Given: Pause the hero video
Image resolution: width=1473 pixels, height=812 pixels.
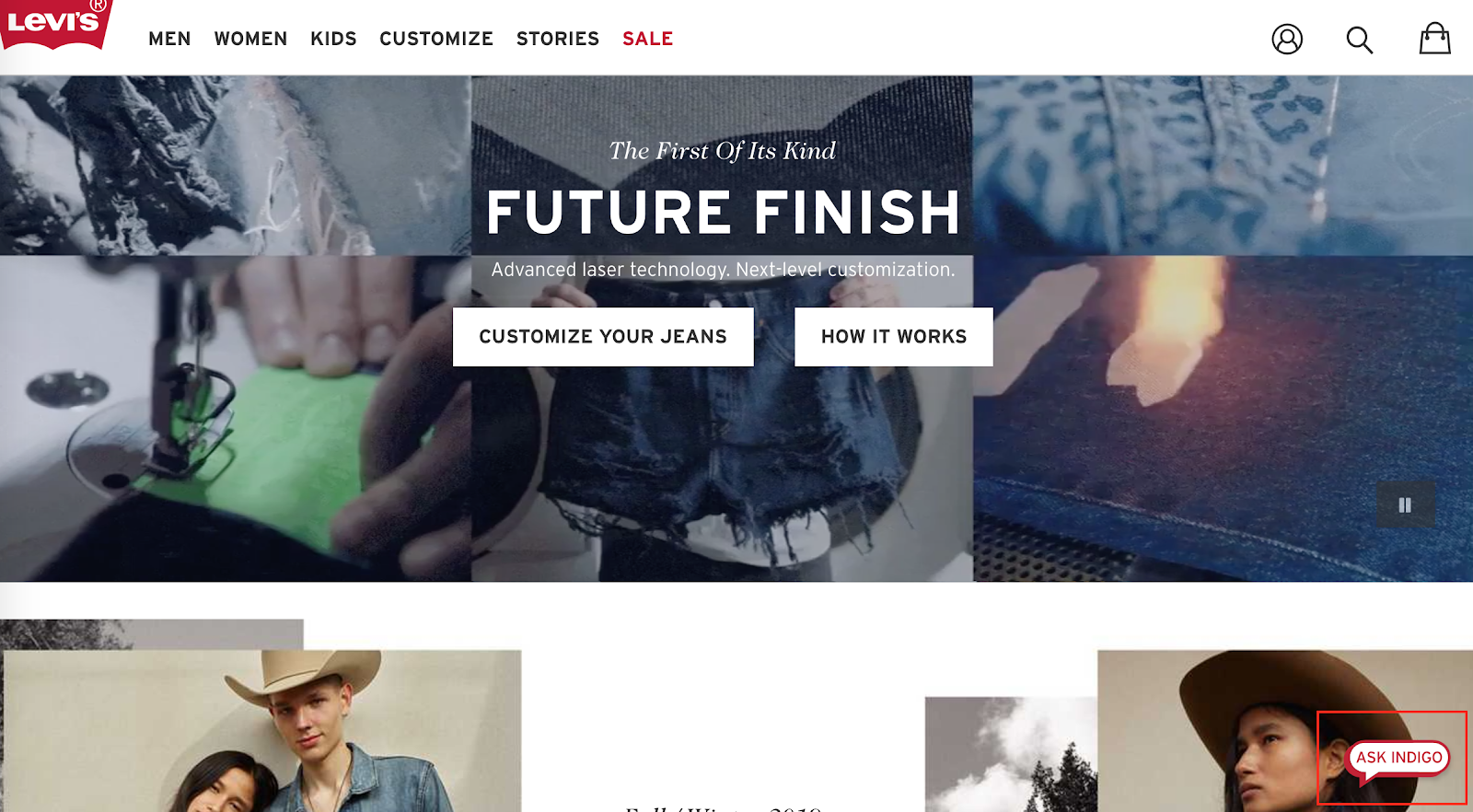Looking at the screenshot, I should click(1405, 505).
